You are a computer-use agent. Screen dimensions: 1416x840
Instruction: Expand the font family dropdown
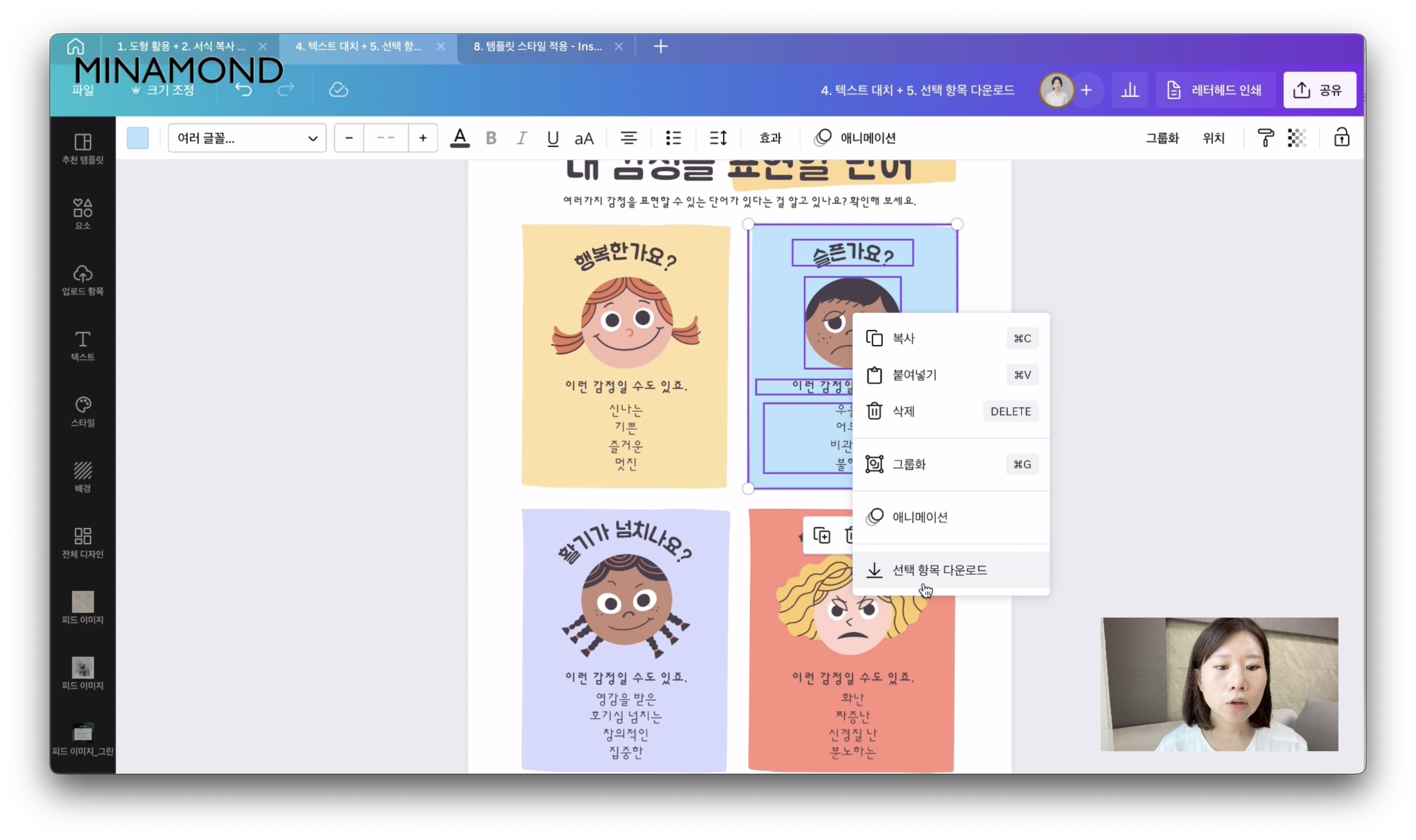click(x=247, y=138)
